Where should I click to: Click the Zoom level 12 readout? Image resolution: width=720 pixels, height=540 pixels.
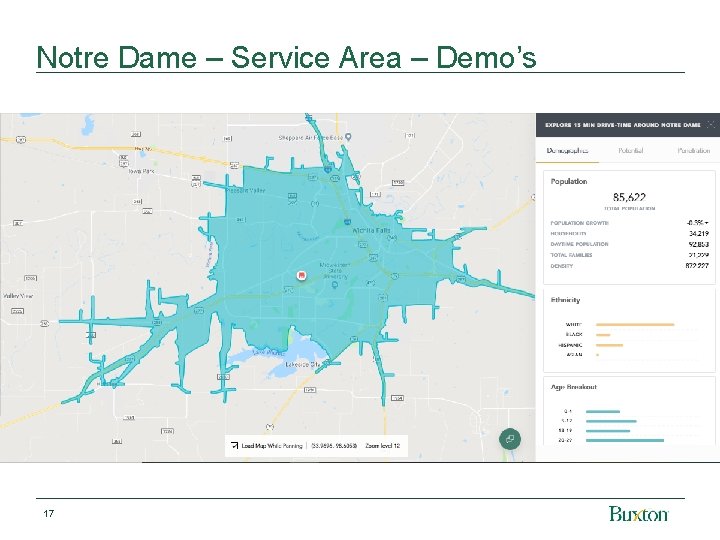coord(382,445)
